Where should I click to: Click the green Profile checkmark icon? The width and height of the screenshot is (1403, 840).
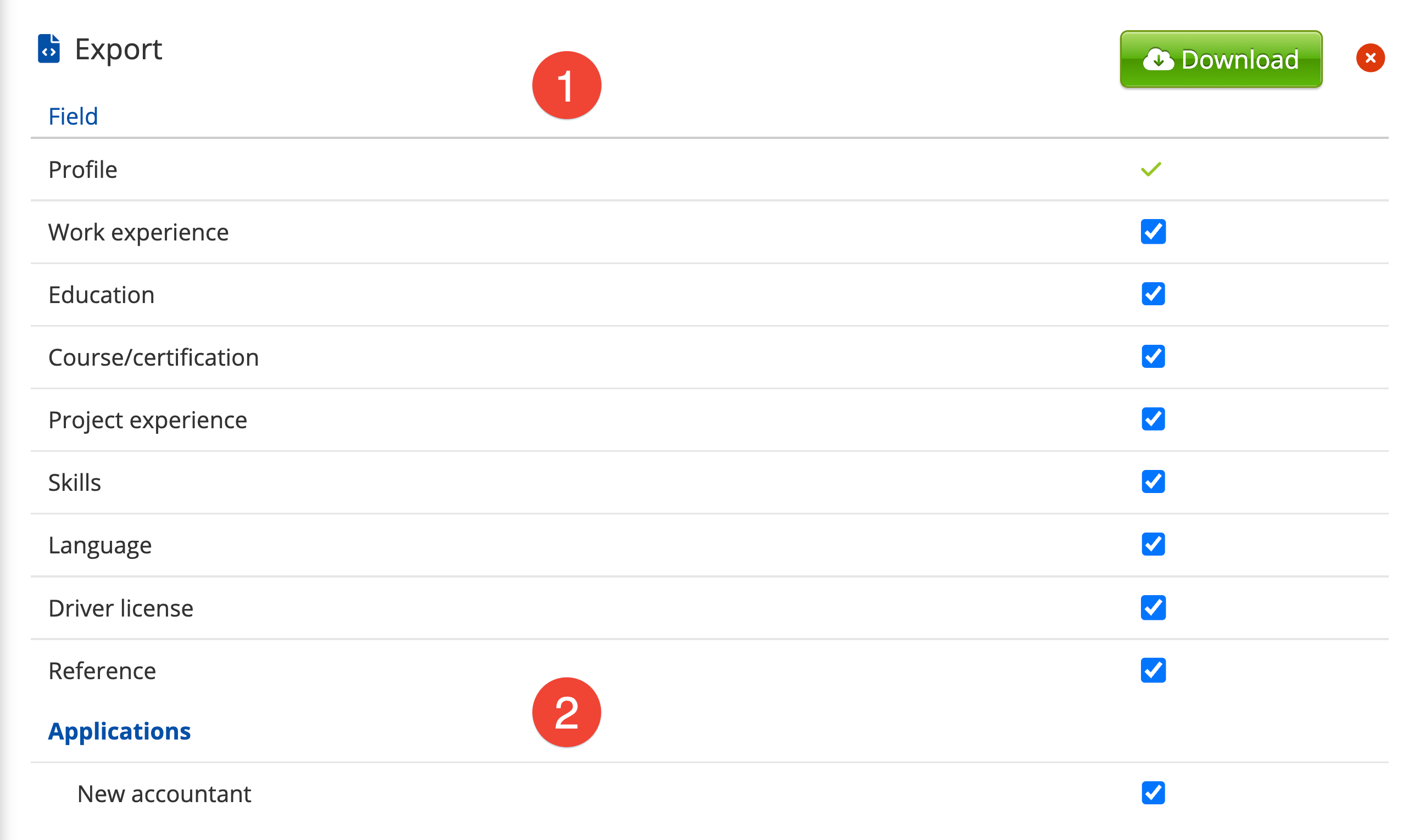[1150, 169]
